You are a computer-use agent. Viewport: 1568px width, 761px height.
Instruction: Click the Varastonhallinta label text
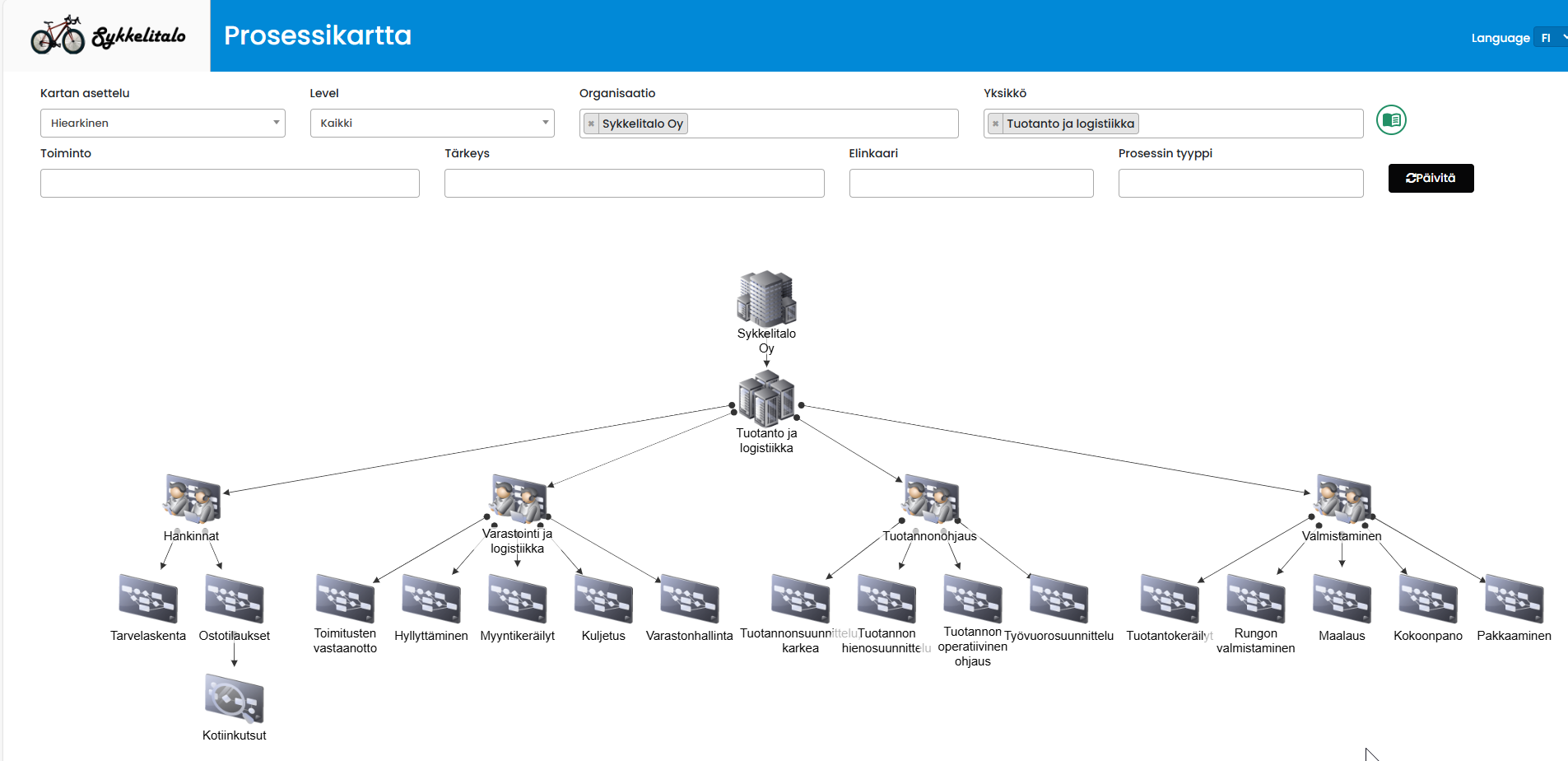click(690, 636)
